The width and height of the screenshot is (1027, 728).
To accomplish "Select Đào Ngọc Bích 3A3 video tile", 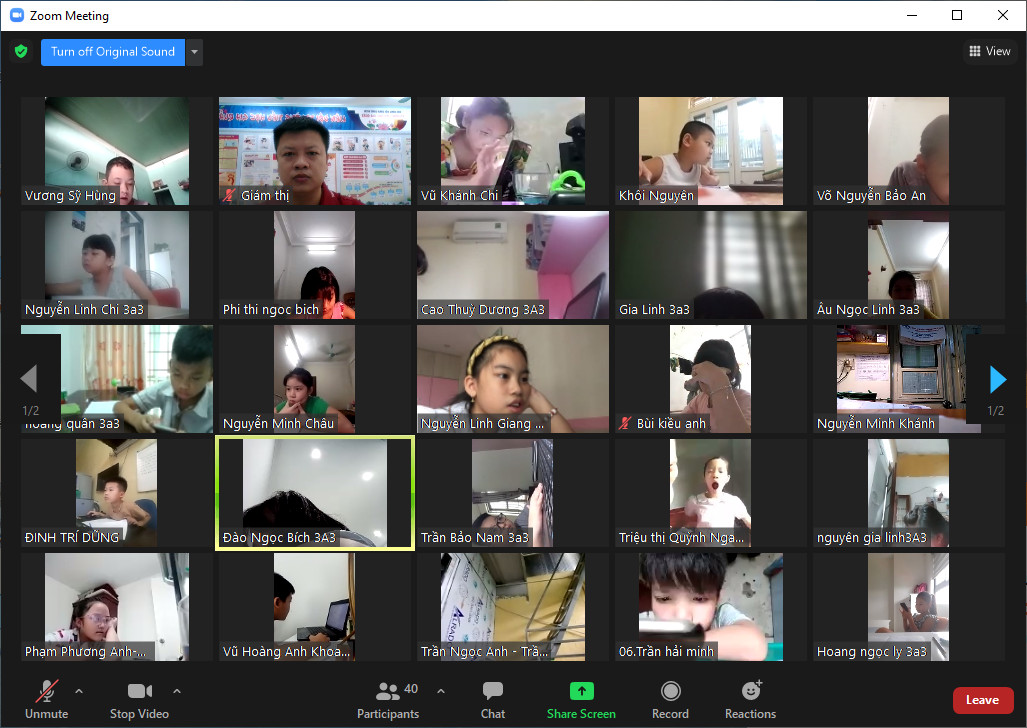I will tap(315, 493).
